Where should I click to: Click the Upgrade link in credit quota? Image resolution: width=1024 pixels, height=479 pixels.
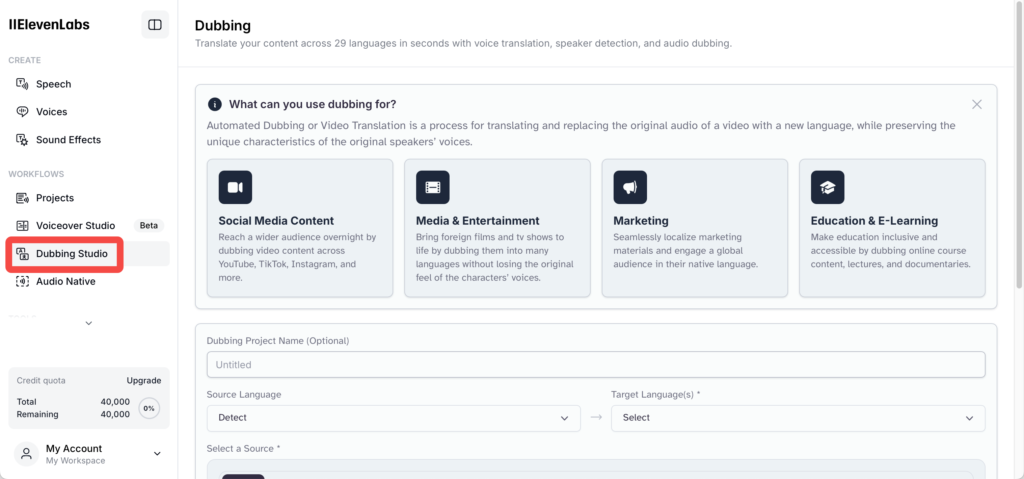click(144, 380)
